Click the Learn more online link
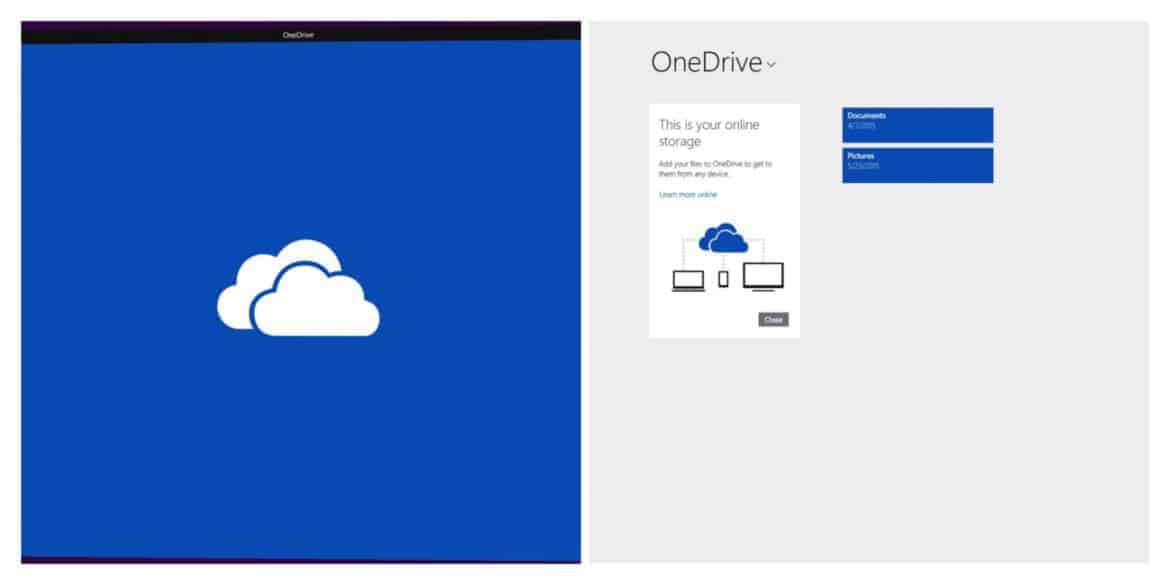Viewport: 1170px width, 585px height. tap(688, 195)
